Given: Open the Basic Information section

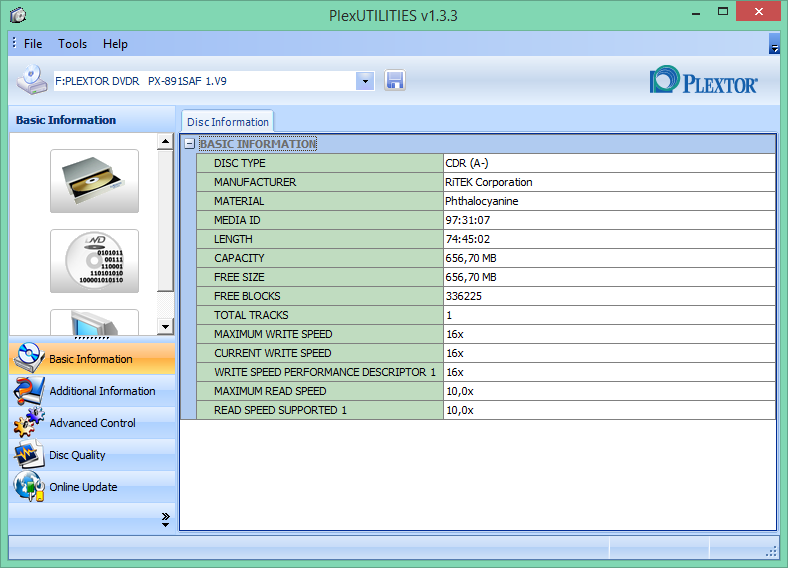Looking at the screenshot, I should (x=92, y=358).
